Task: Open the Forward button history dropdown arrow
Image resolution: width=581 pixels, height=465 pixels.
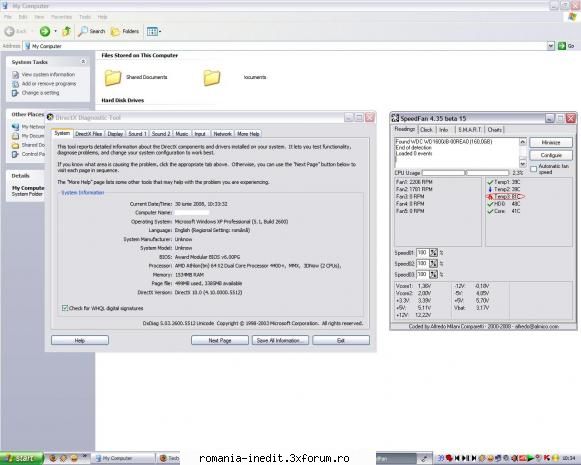Action: (55, 31)
